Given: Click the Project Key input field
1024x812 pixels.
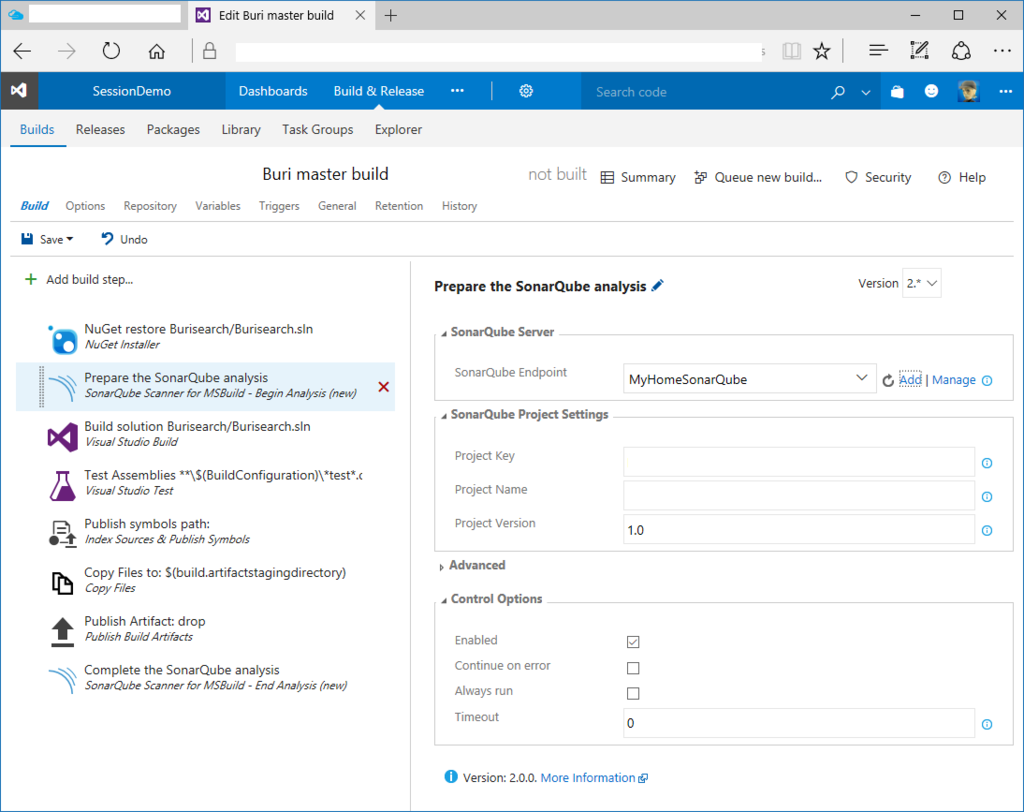Looking at the screenshot, I should (799, 463).
